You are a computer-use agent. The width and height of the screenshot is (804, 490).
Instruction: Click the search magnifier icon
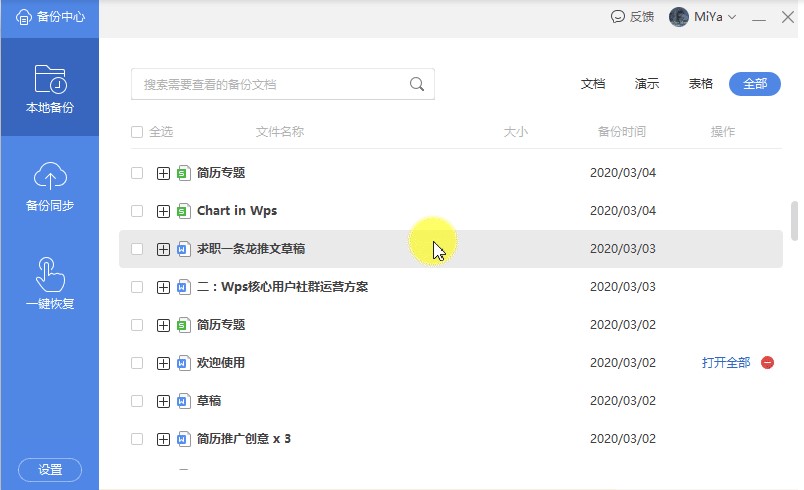417,84
